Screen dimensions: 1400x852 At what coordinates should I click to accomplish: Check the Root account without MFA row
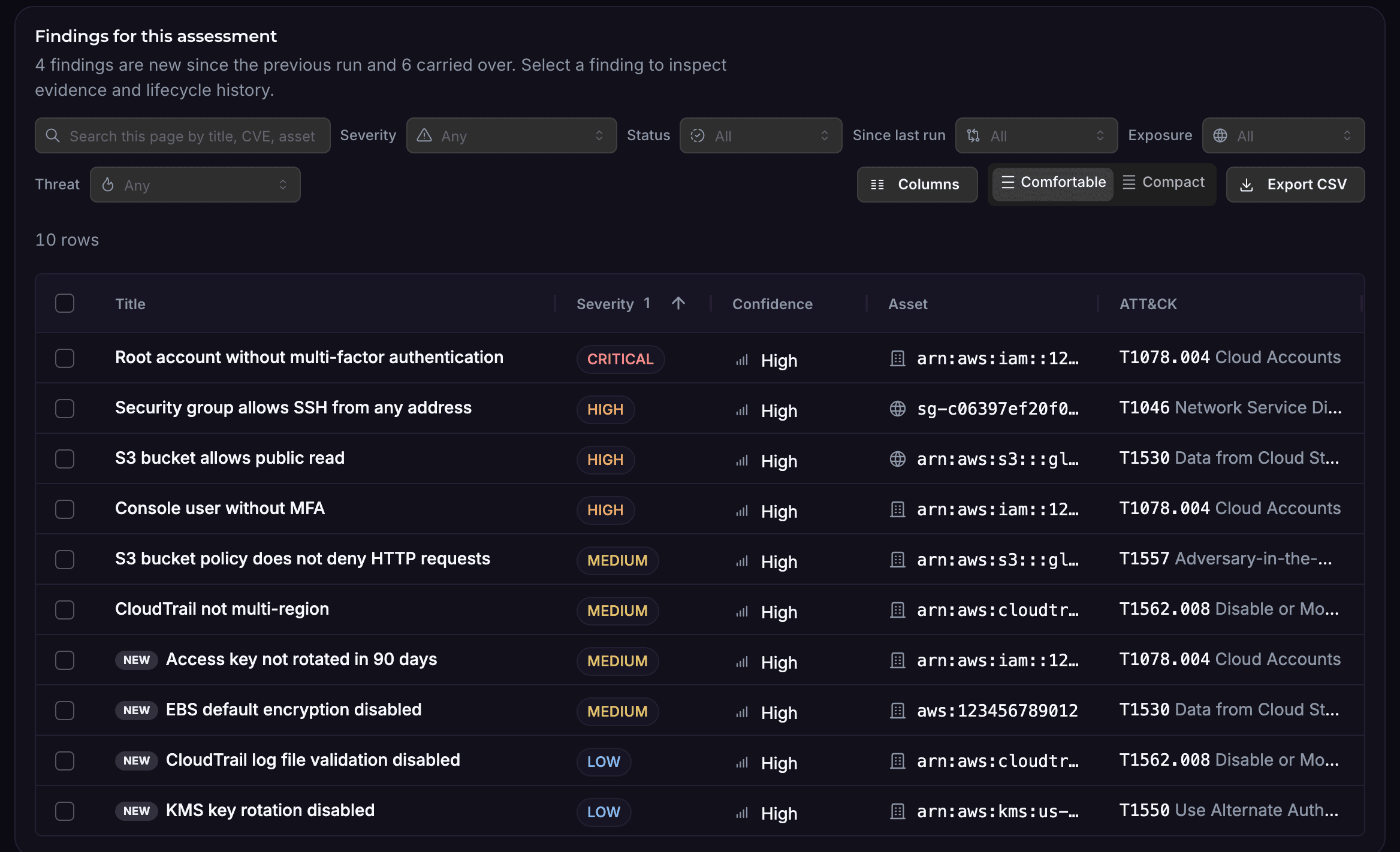click(65, 358)
